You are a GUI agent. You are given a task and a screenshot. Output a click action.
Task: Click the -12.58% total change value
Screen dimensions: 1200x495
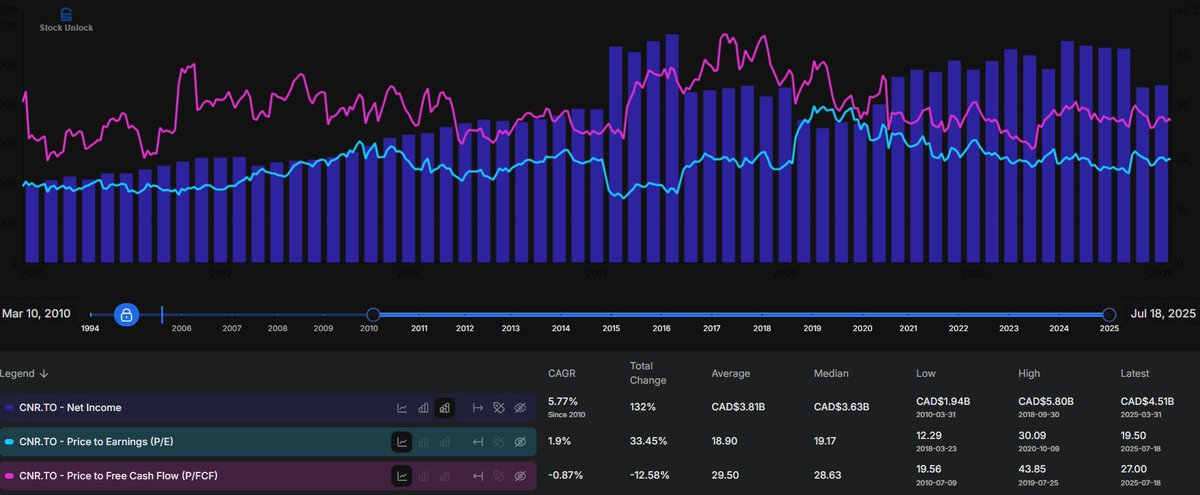point(650,474)
